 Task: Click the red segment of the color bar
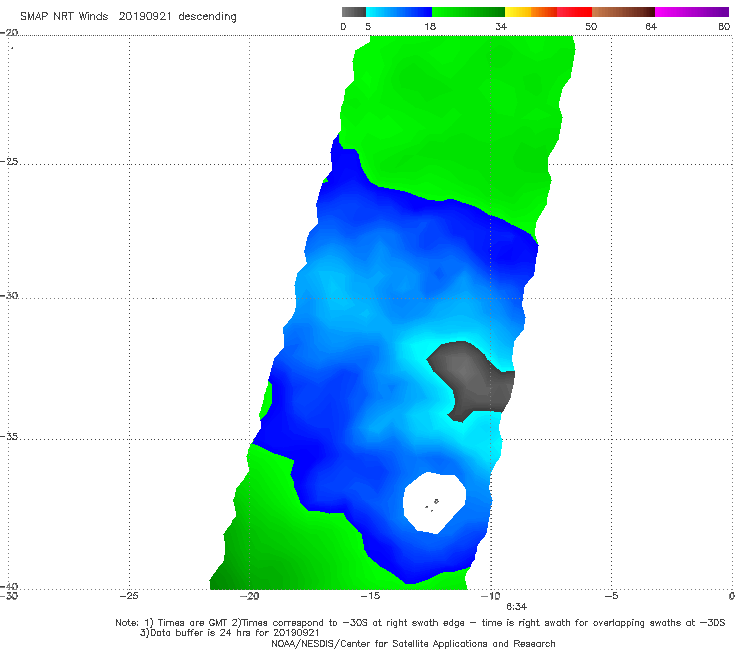click(574, 12)
